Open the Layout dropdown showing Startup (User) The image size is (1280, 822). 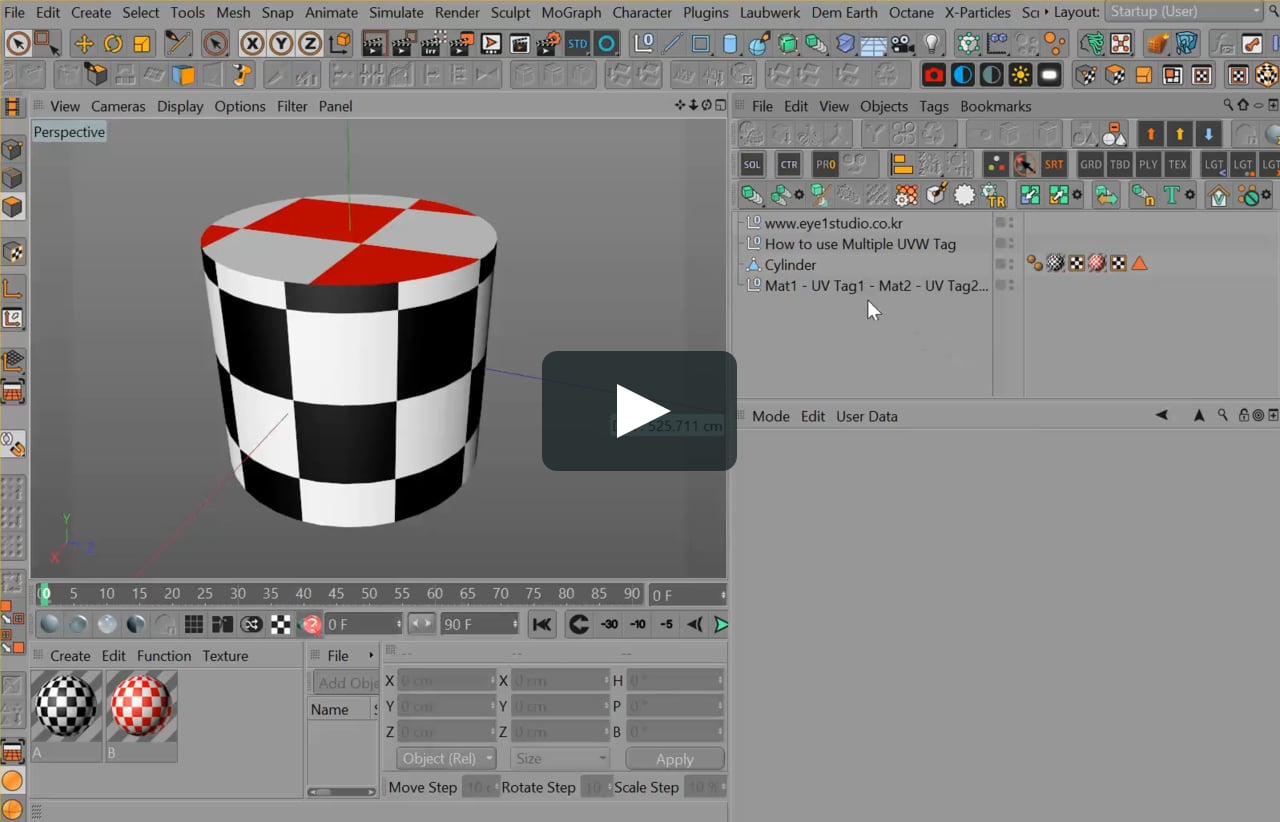(x=1185, y=12)
